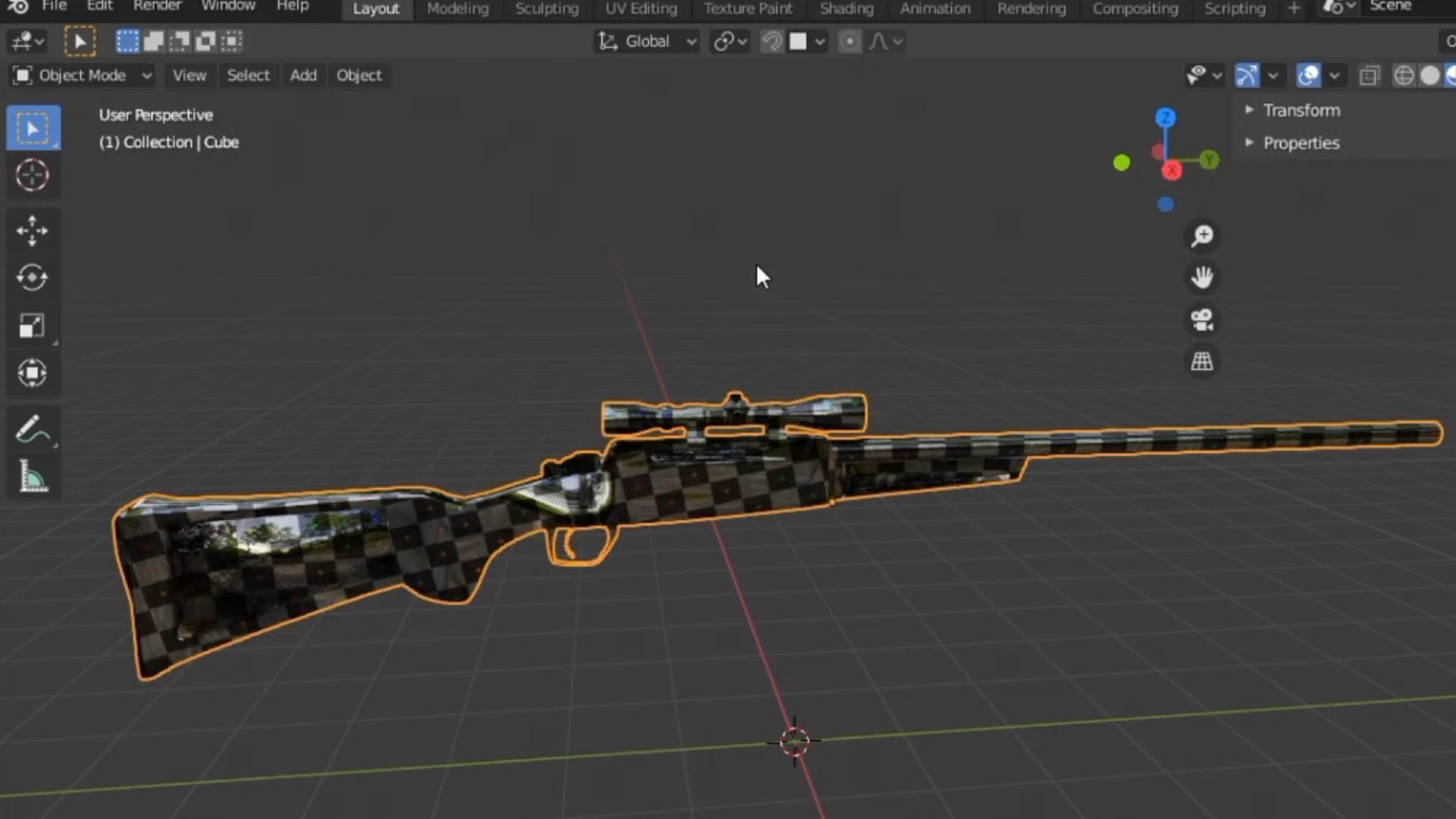Open the Select menu
Screen dimensions: 1456x819
[x=248, y=76]
